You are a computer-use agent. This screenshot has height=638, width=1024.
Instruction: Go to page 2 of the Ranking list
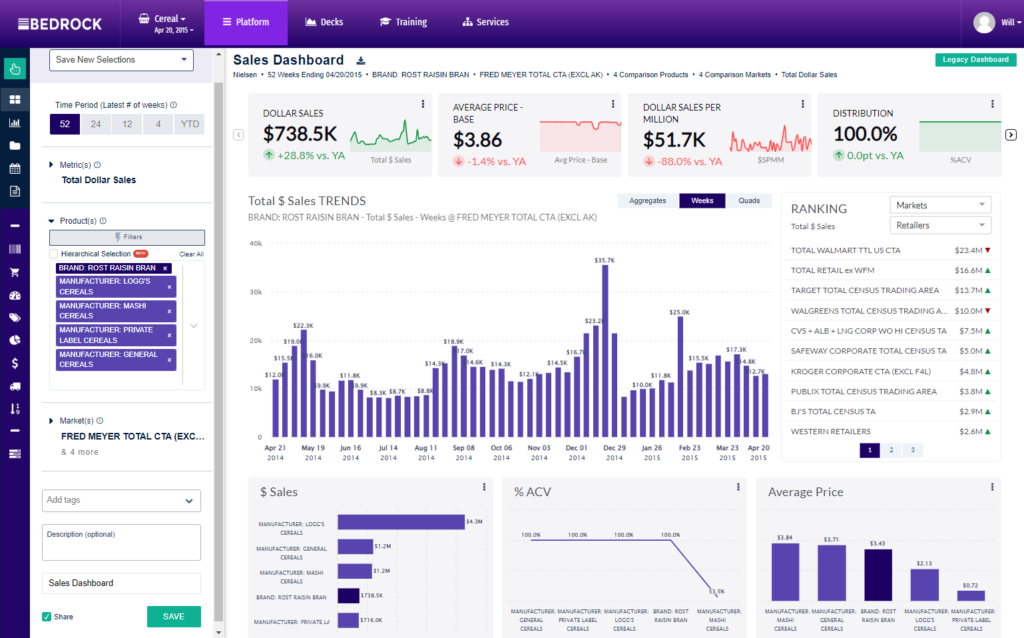(x=890, y=450)
